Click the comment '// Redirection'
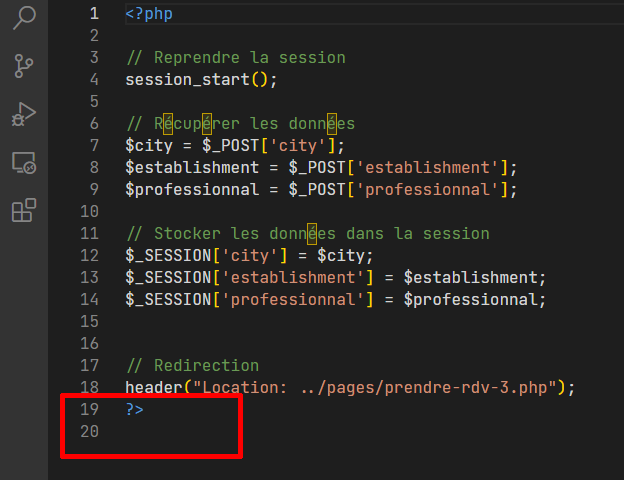This screenshot has height=480, width=624. 193,365
